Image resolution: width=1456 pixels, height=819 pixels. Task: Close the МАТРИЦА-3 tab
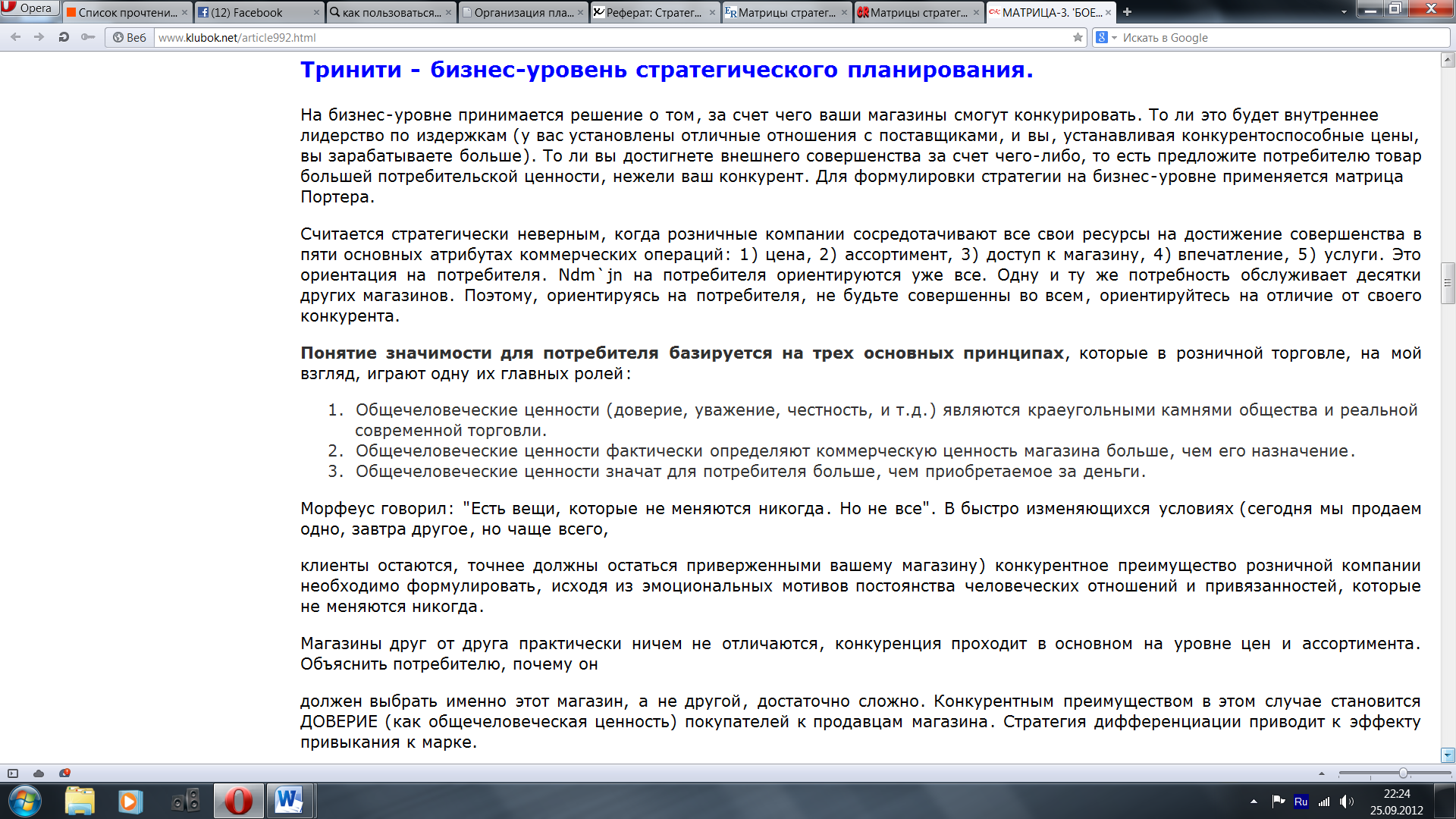pyautogui.click(x=1108, y=12)
